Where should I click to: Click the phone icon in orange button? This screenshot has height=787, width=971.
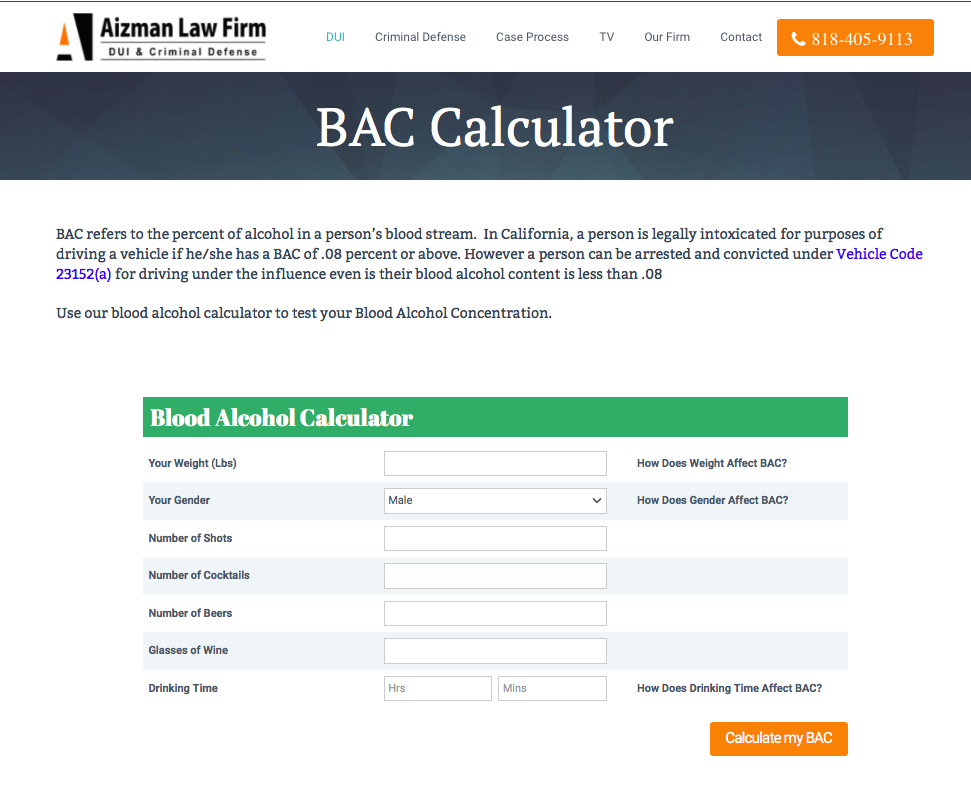pos(798,39)
